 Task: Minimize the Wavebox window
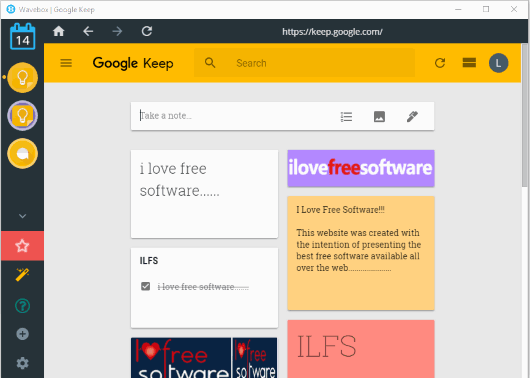(x=458, y=9)
